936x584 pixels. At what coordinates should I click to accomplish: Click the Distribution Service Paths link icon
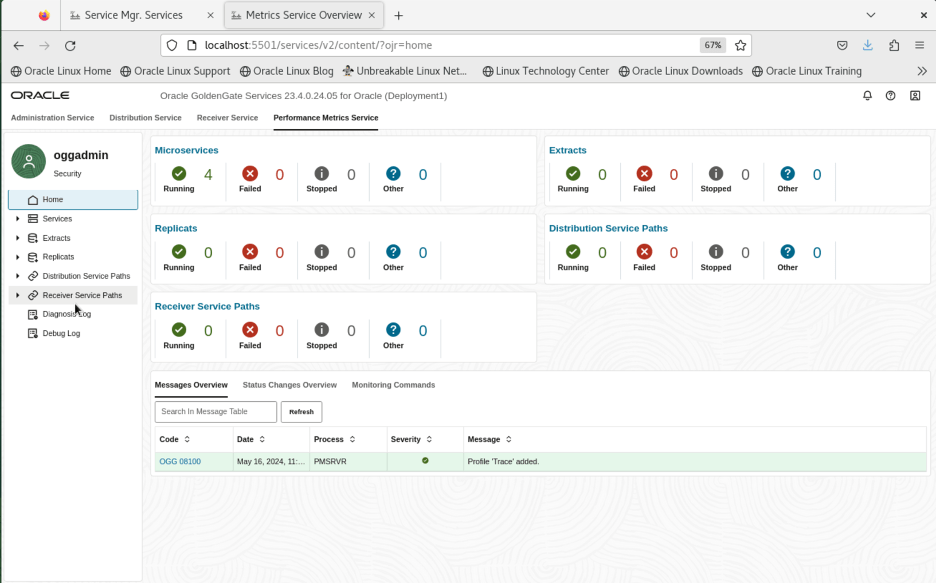pos(33,276)
